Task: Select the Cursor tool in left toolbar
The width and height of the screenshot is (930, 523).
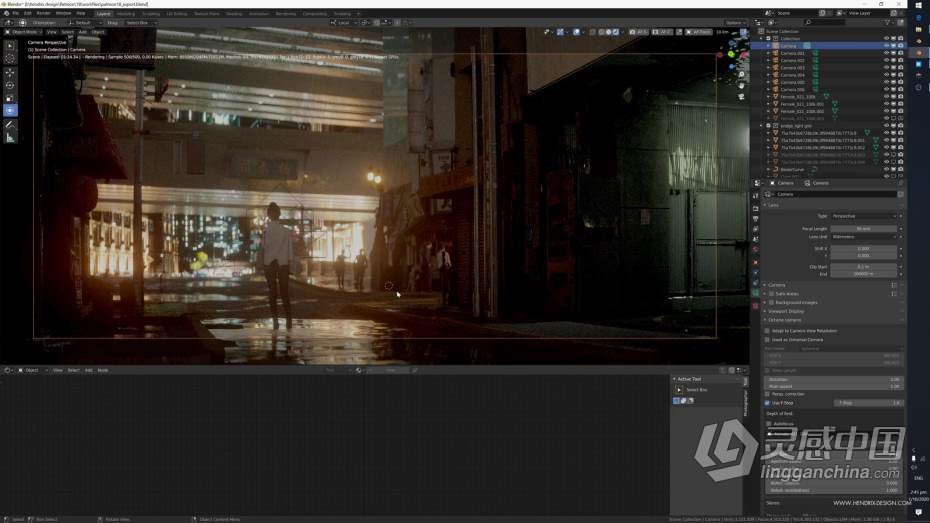Action: pyautogui.click(x=10, y=58)
